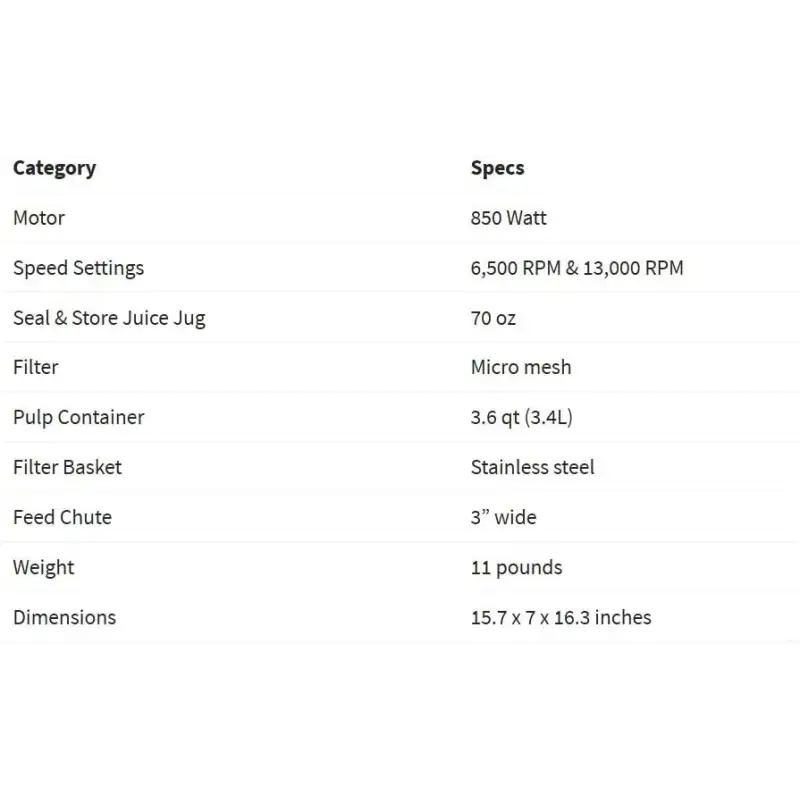
Task: Select Seal & Store Juice Jug label
Action: tap(109, 318)
